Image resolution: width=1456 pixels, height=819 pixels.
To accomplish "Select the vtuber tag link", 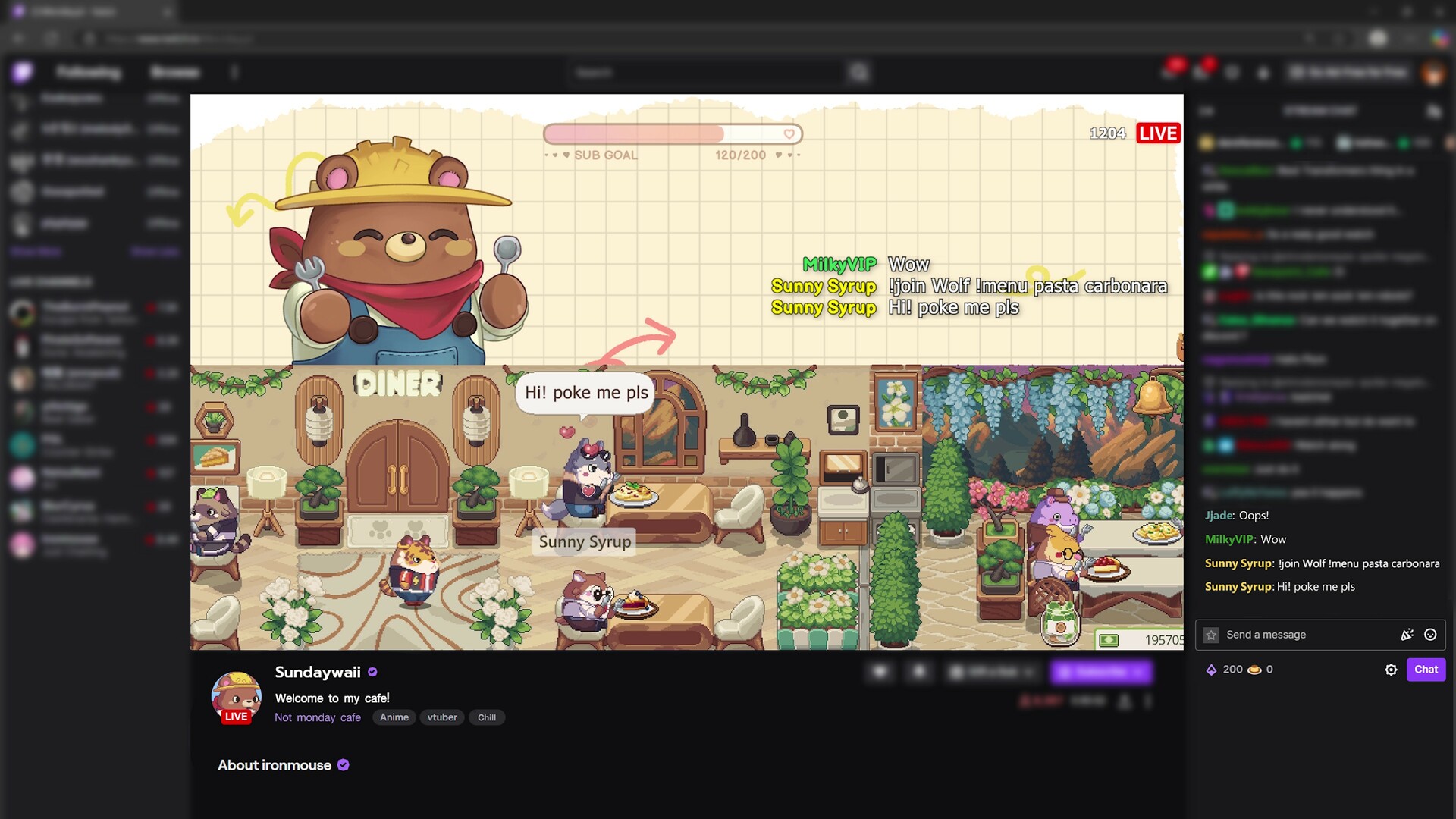I will 442,717.
